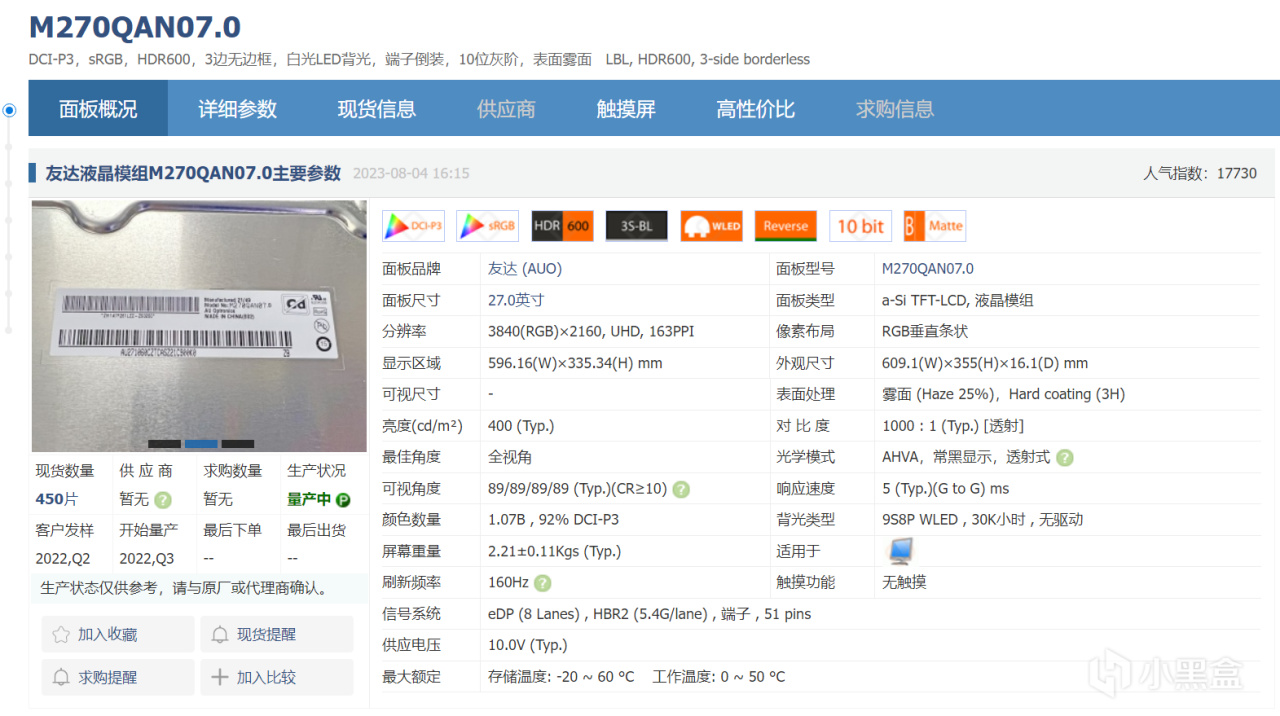This screenshot has width=1280, height=716.
Task: Click the panel label photo
Action: tap(200, 326)
